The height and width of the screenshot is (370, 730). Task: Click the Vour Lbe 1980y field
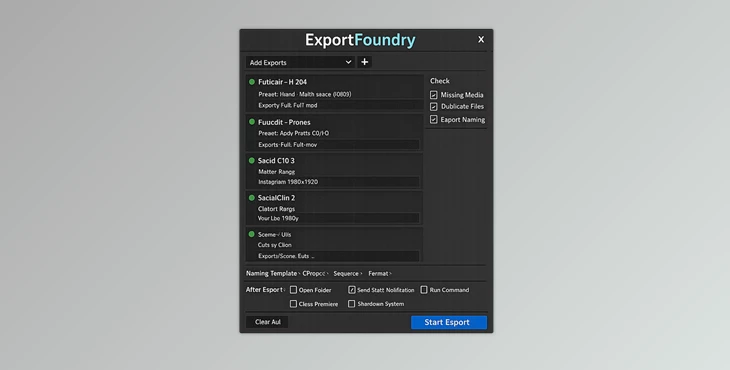pyautogui.click(x=338, y=218)
